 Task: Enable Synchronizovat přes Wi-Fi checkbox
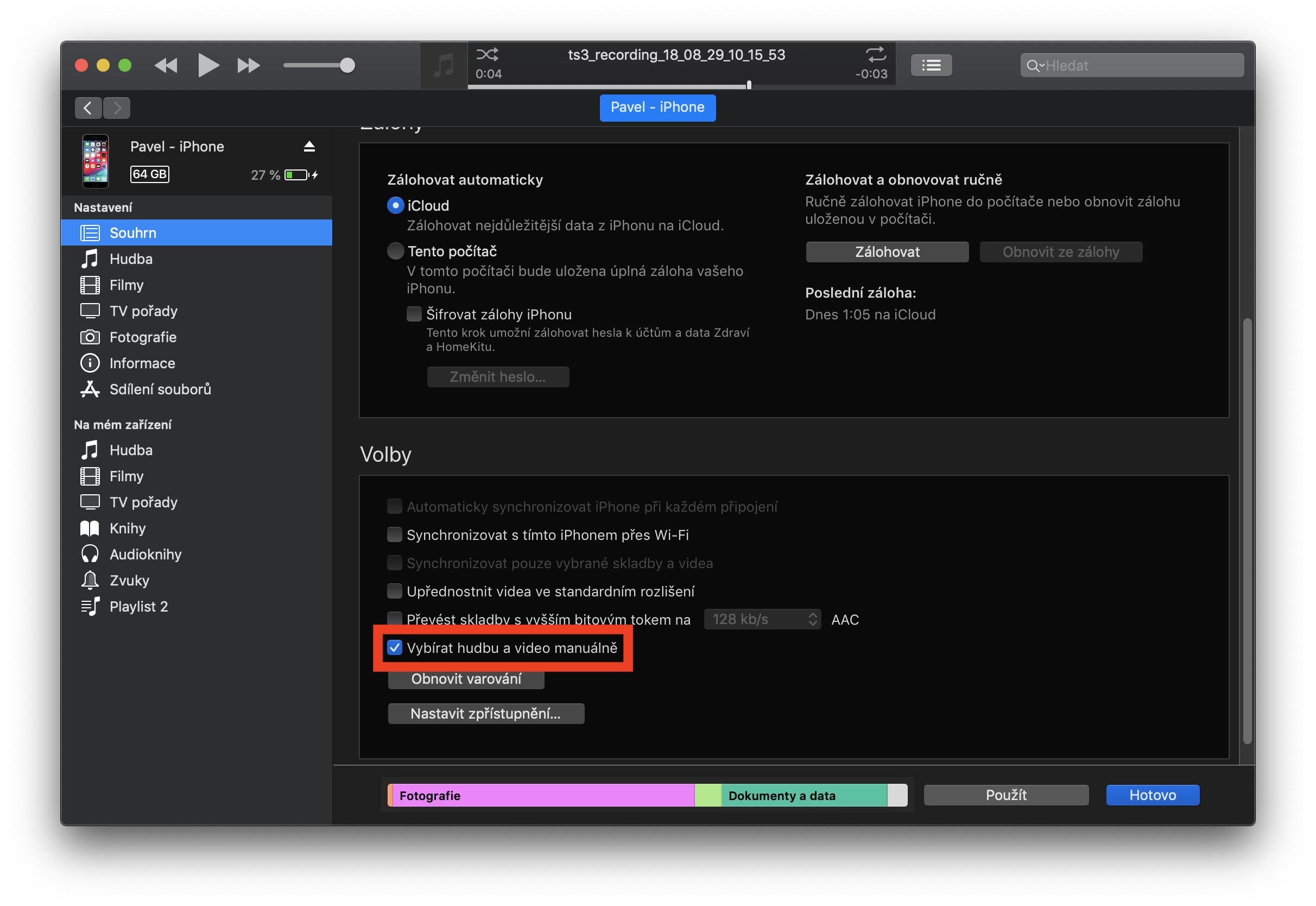(x=394, y=534)
